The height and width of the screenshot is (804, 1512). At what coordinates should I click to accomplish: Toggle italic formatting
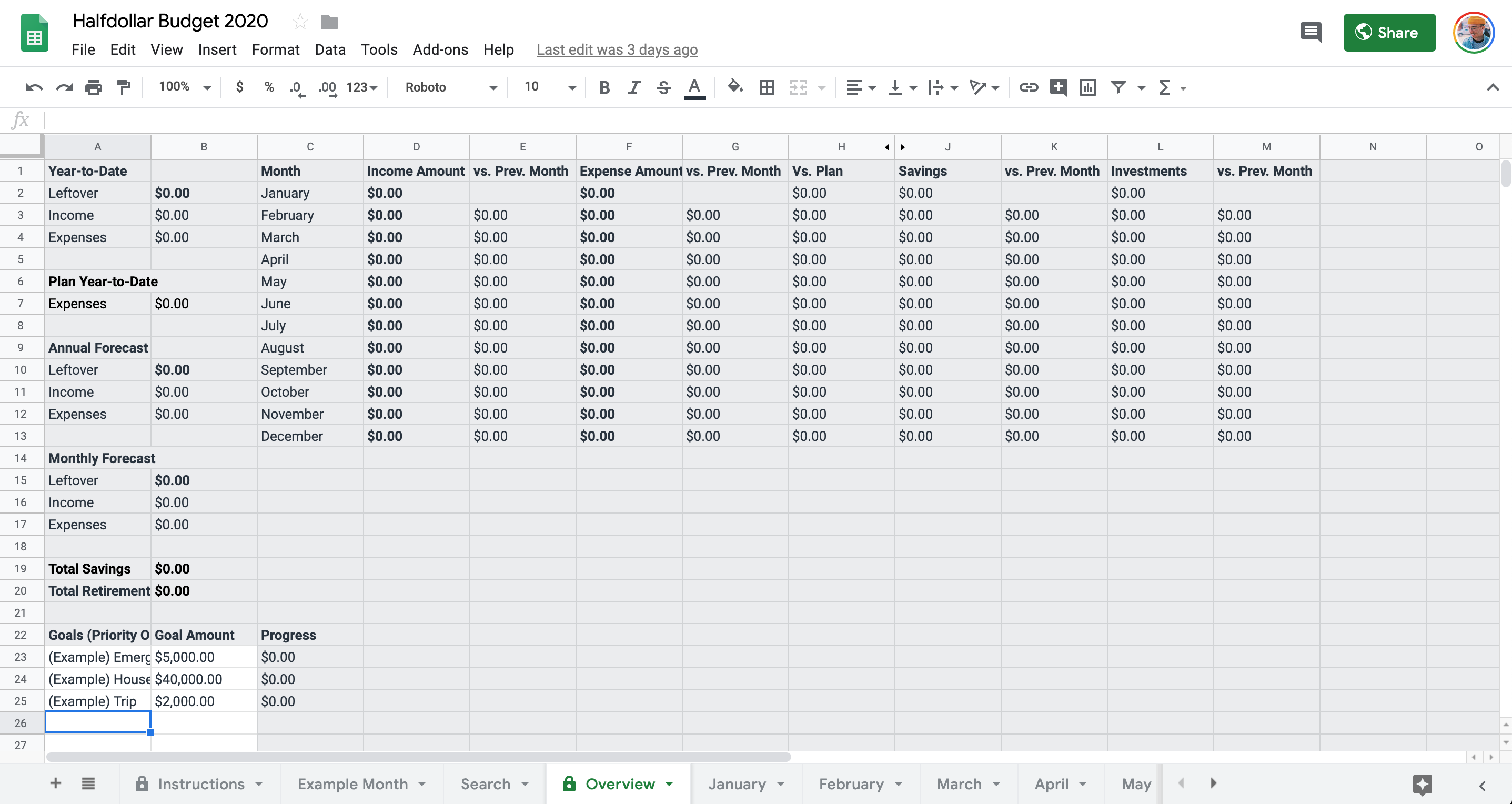point(634,87)
